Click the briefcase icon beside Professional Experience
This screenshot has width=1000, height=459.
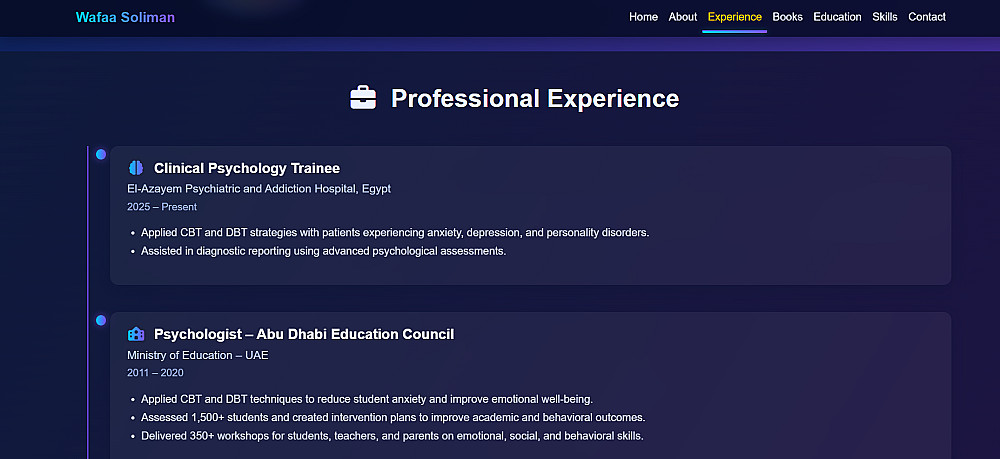[x=363, y=98]
